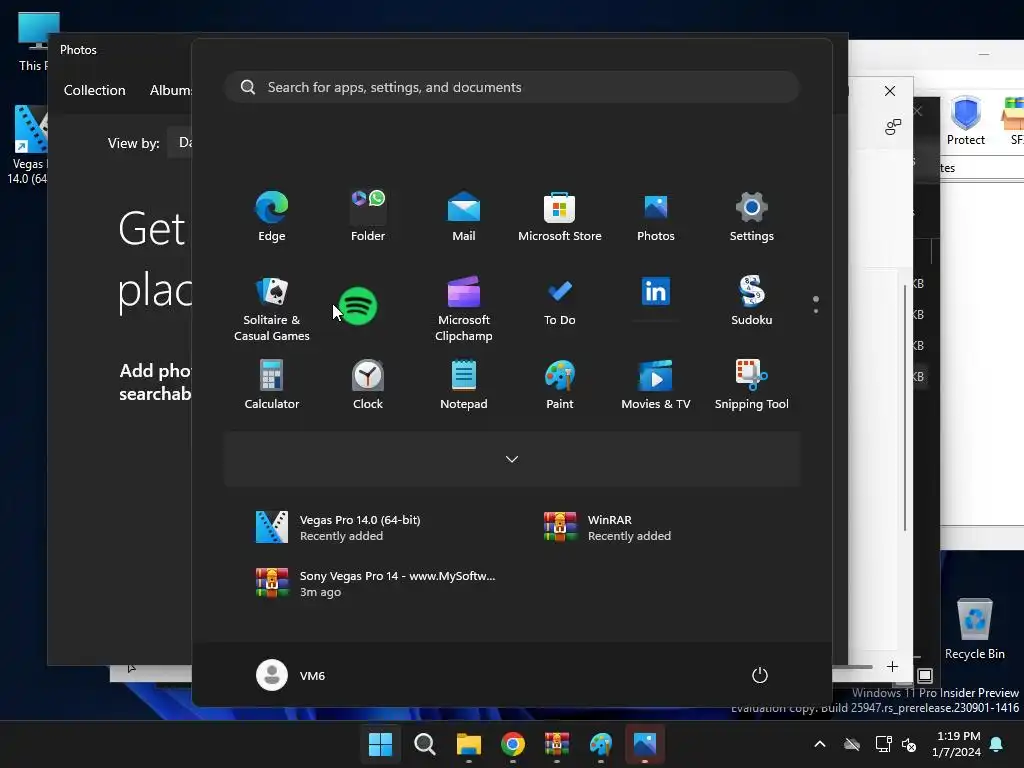Image resolution: width=1024 pixels, height=768 pixels.
Task: Click the muted volume tray icon
Action: coord(908,744)
